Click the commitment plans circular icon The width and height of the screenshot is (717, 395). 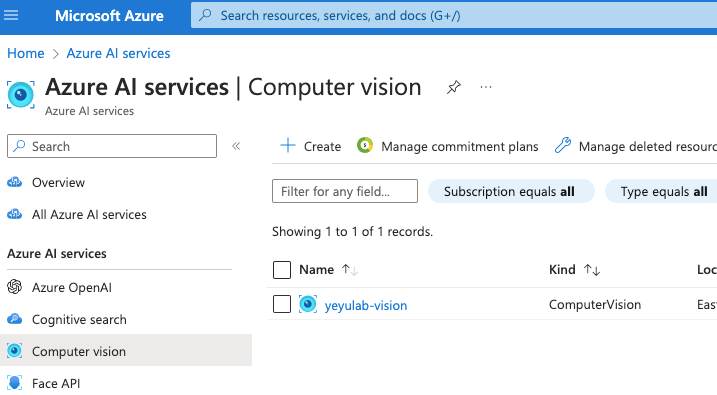point(365,145)
